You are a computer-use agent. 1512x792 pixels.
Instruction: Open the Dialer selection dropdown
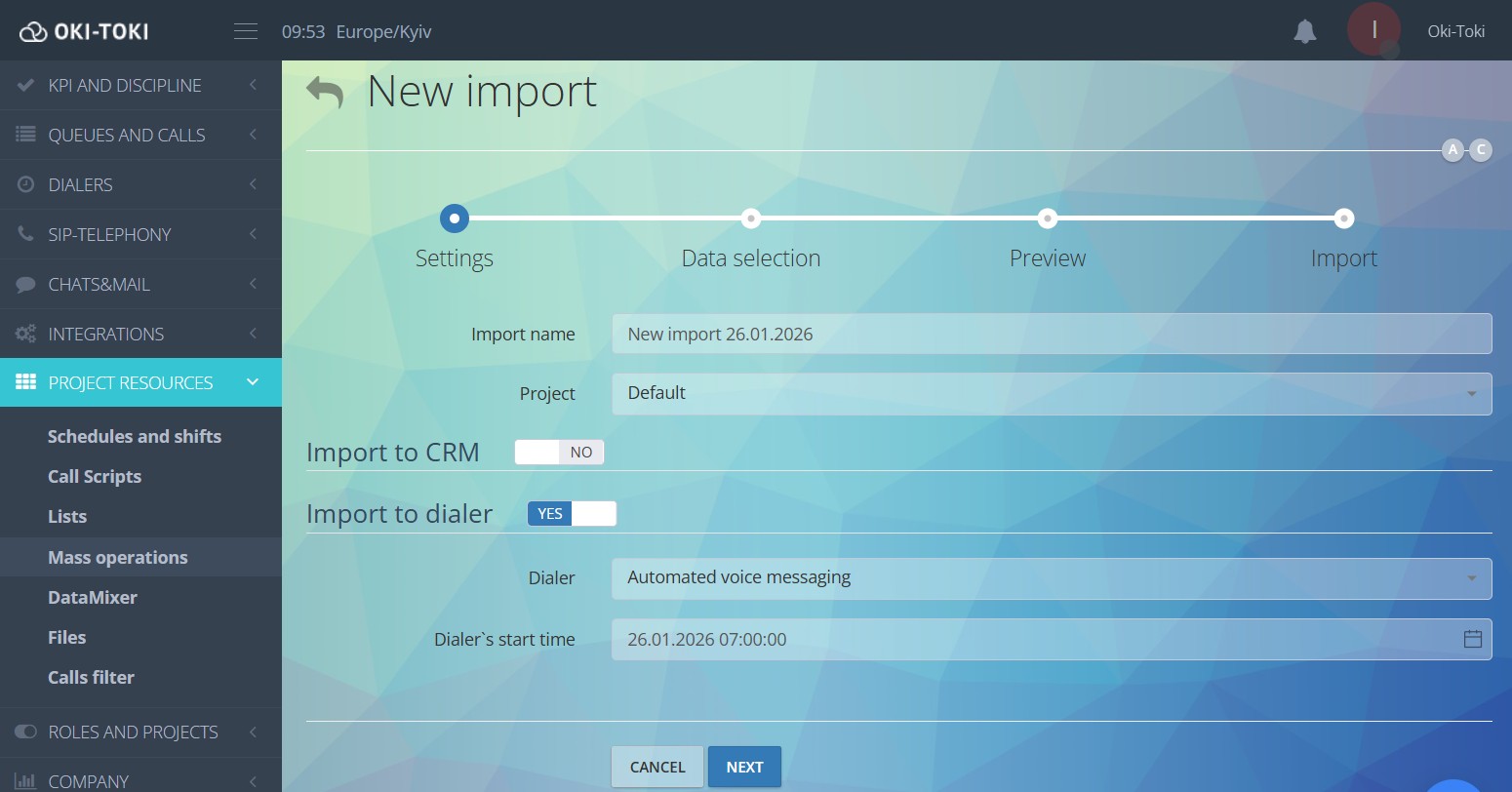1051,577
